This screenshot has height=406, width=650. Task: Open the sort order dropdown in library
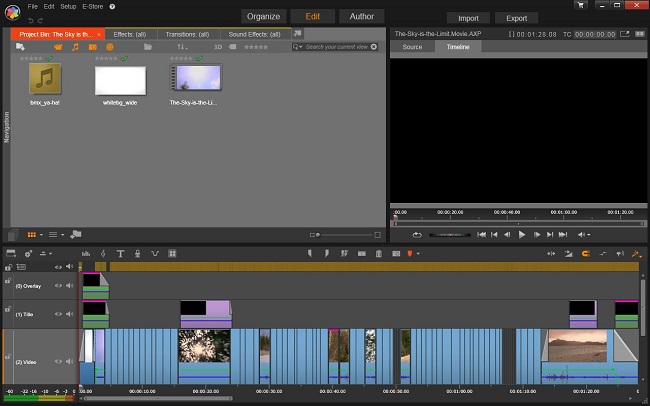pos(182,47)
